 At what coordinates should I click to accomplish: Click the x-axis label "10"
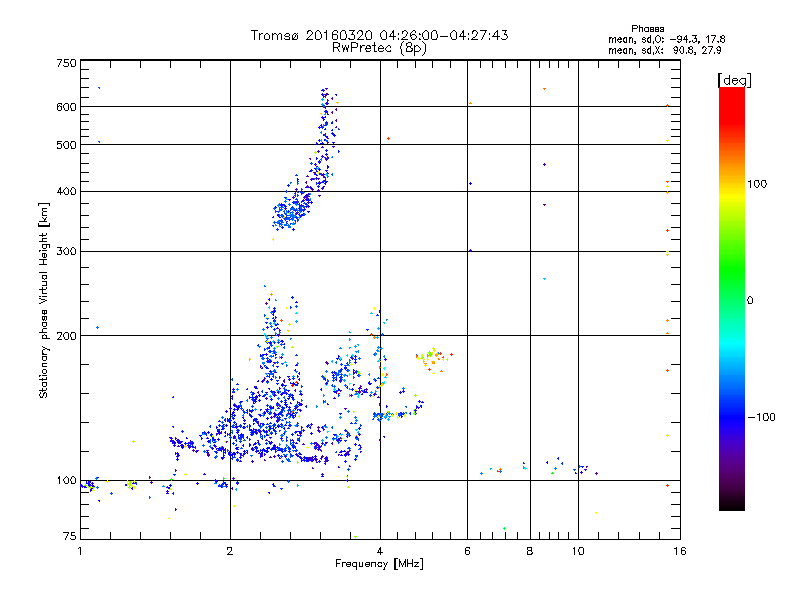point(578,551)
